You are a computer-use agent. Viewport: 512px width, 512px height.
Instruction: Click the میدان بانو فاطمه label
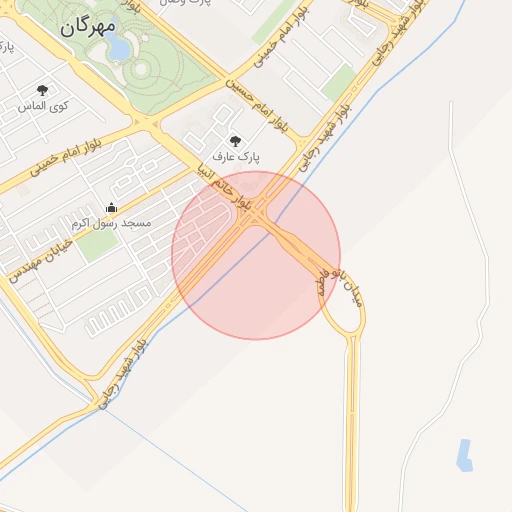pos(340,288)
